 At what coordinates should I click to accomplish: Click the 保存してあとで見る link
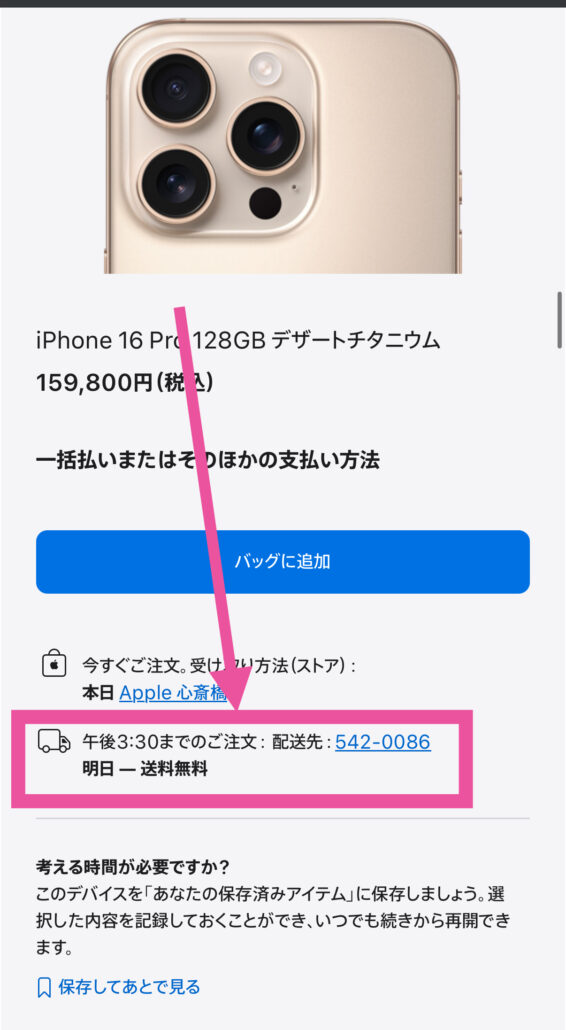129,987
